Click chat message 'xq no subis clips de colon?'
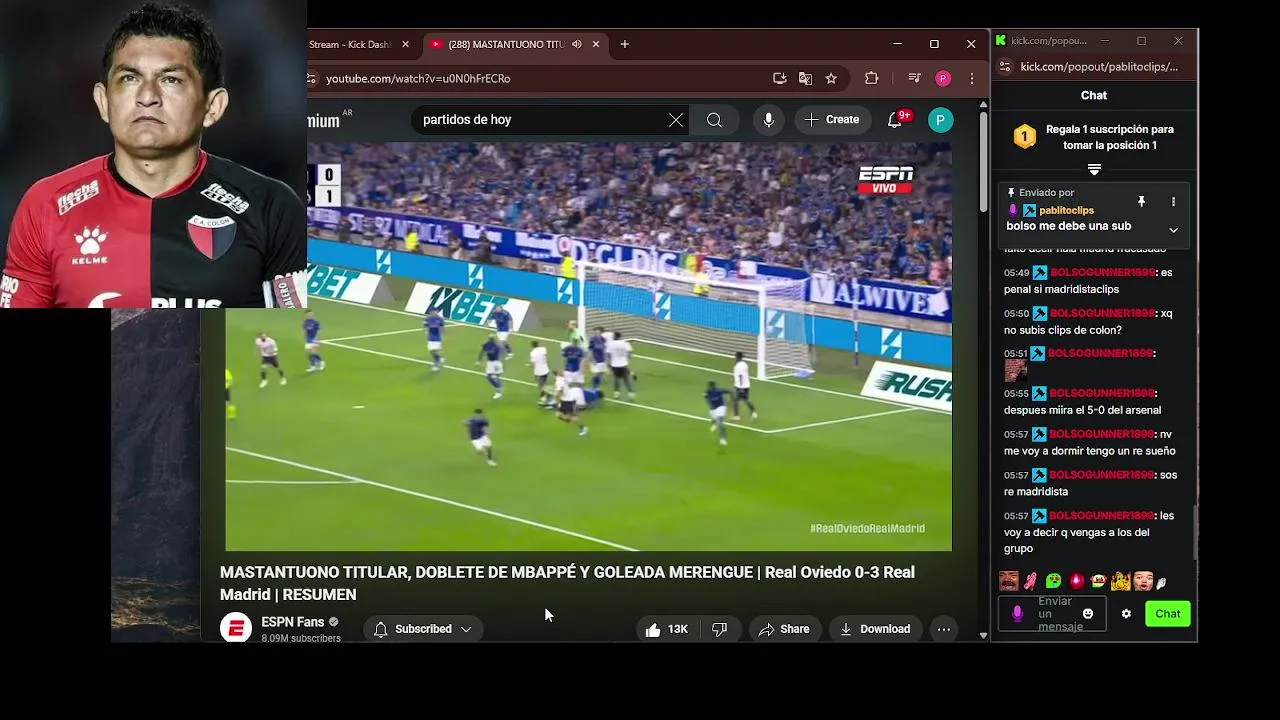Image resolution: width=1280 pixels, height=720 pixels. 1088,321
